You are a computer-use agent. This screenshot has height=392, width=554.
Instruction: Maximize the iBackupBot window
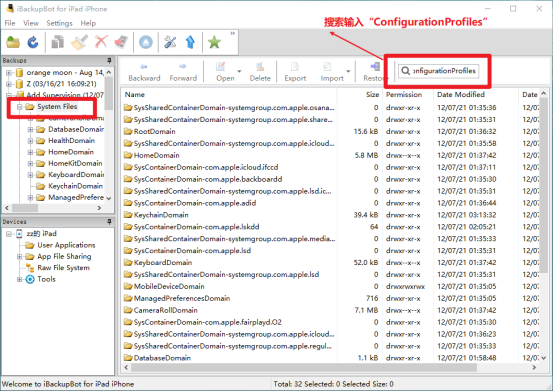[513, 9]
